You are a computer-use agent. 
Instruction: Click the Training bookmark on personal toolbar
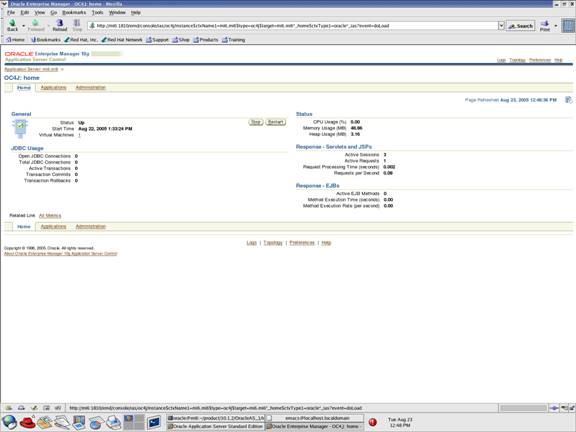233,40
